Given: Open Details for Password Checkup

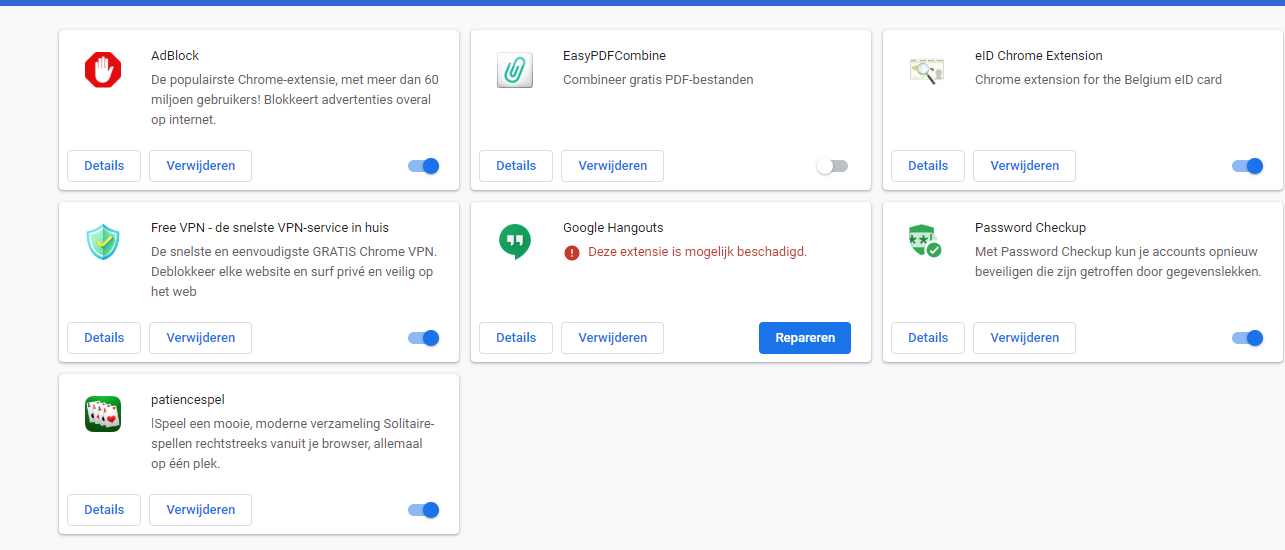Looking at the screenshot, I should 928,338.
